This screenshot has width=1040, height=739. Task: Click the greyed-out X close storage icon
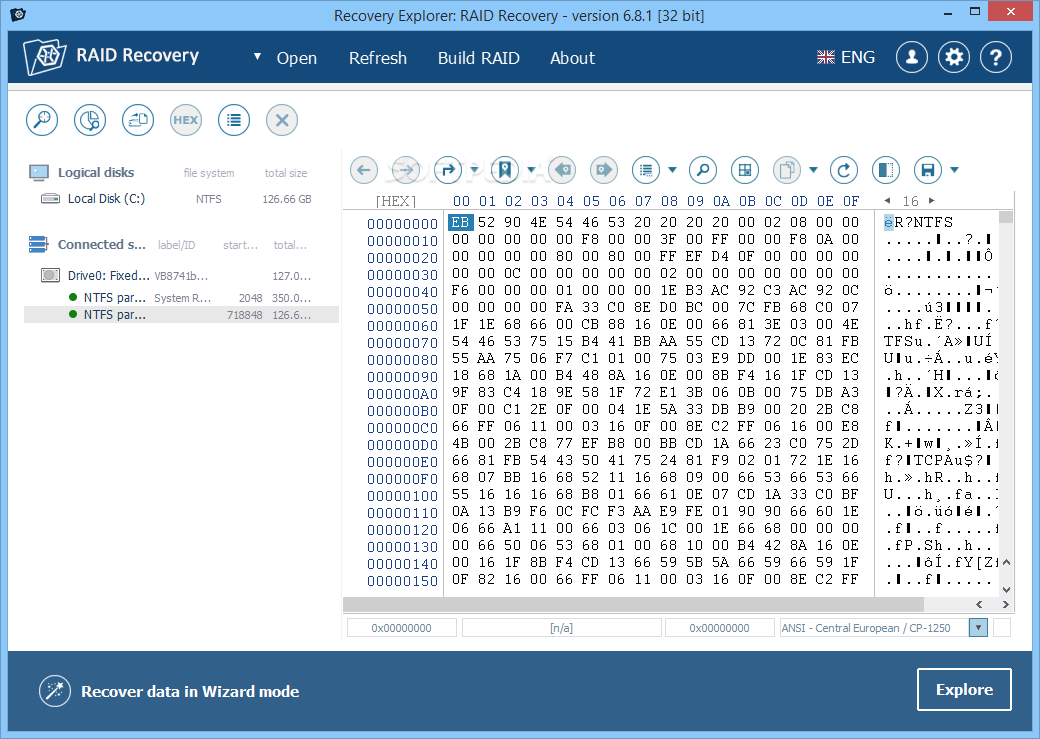pyautogui.click(x=282, y=120)
